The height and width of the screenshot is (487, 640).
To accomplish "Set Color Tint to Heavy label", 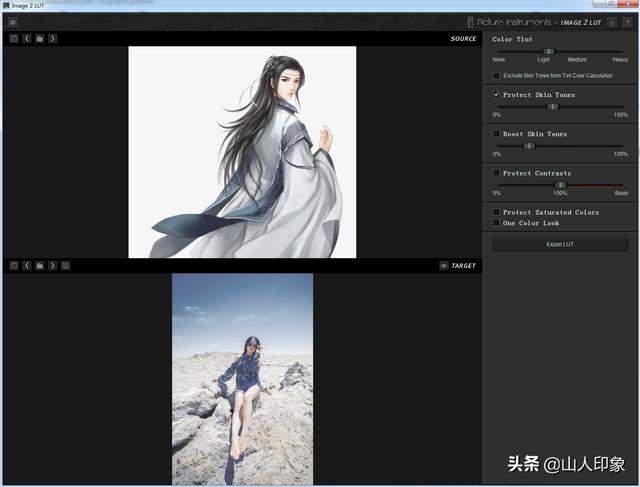I will point(620,60).
